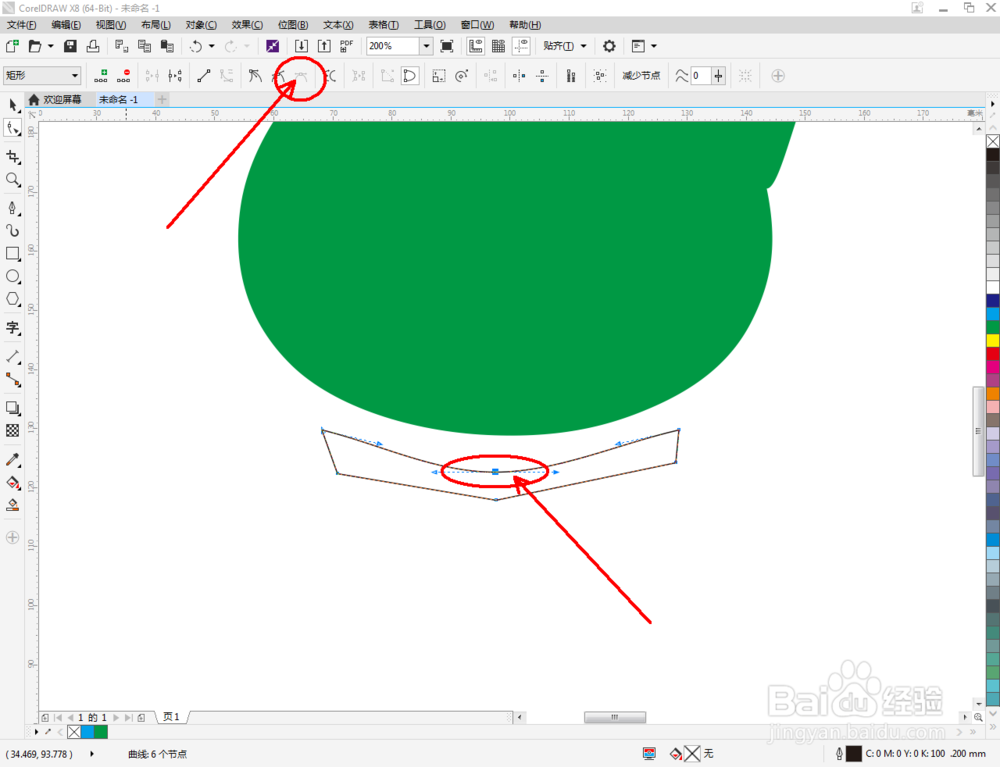
Task: Pick the yellow palette swatch
Action: pos(993,340)
